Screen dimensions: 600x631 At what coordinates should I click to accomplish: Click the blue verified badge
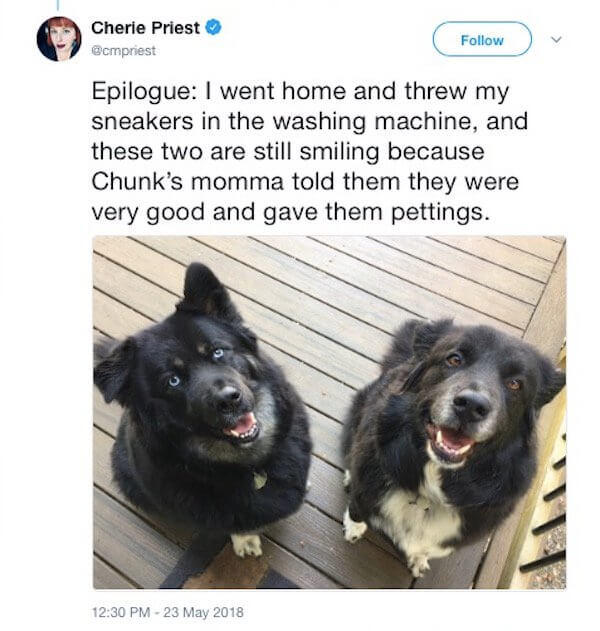[213, 28]
